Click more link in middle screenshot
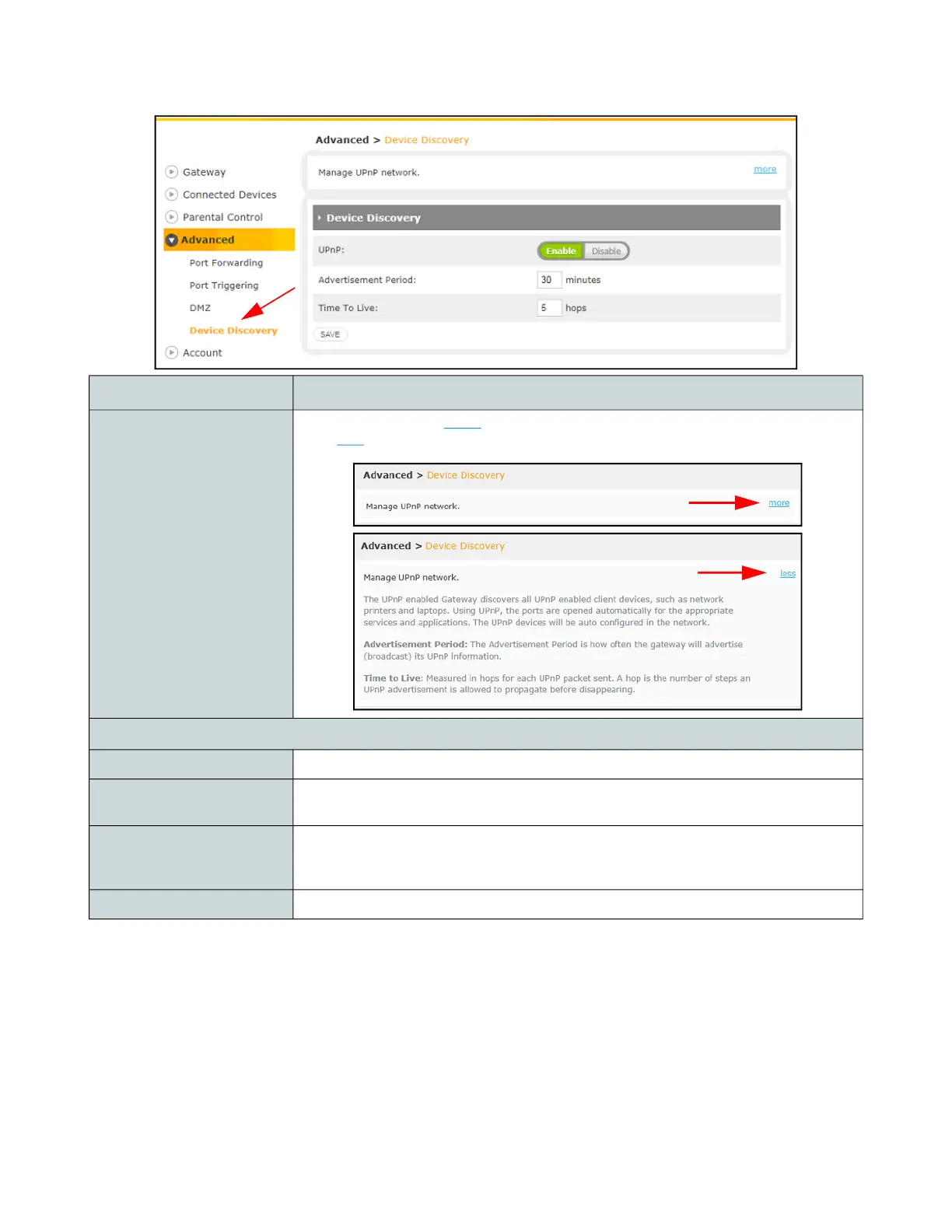 click(779, 503)
